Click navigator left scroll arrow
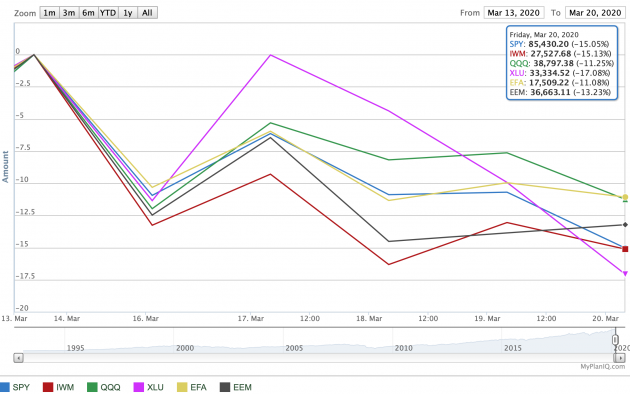The height and width of the screenshot is (394, 630). tap(18, 357)
